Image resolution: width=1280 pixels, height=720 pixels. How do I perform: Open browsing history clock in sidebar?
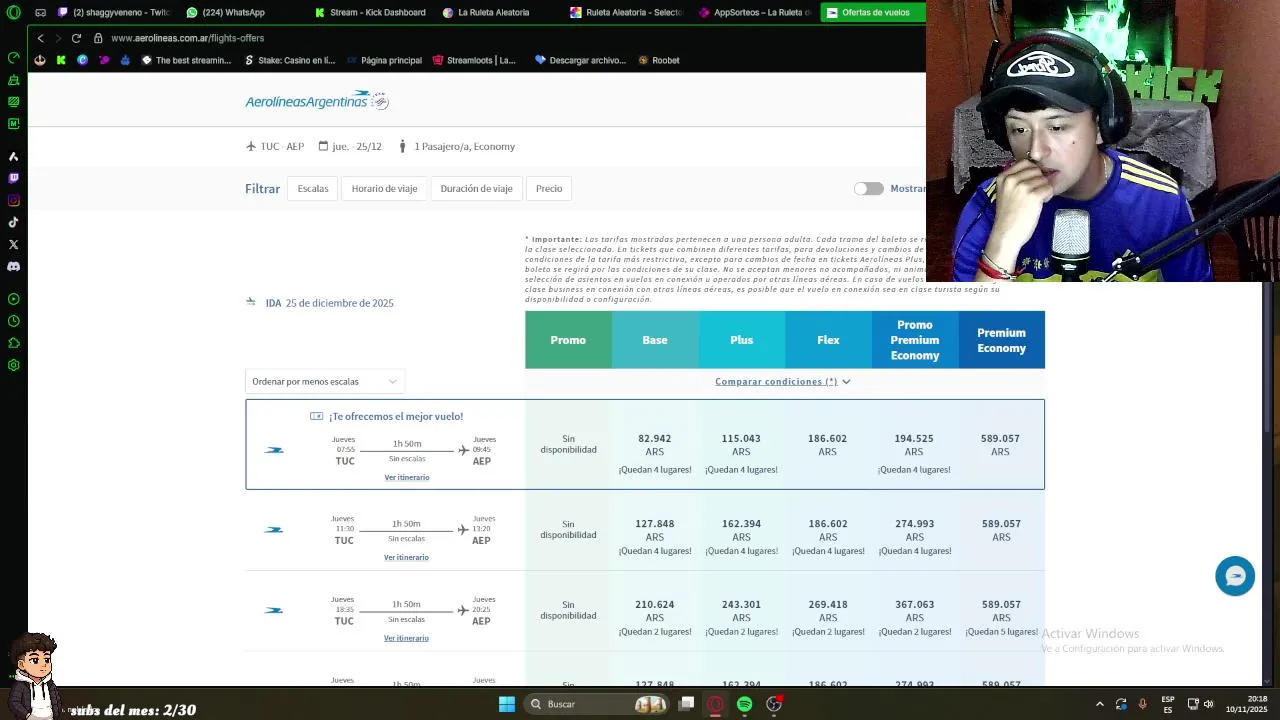tap(13, 321)
